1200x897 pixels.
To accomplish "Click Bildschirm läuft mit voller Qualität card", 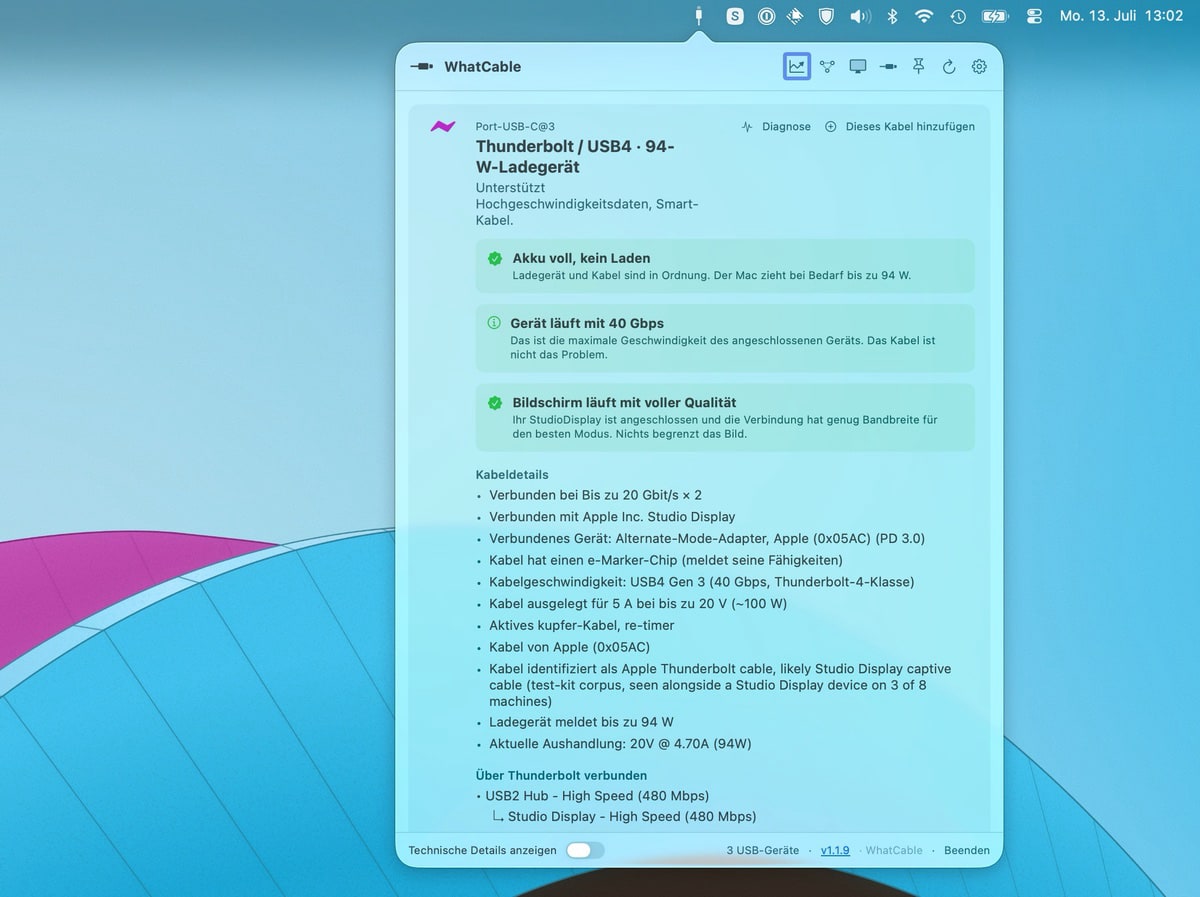I will (x=725, y=417).
